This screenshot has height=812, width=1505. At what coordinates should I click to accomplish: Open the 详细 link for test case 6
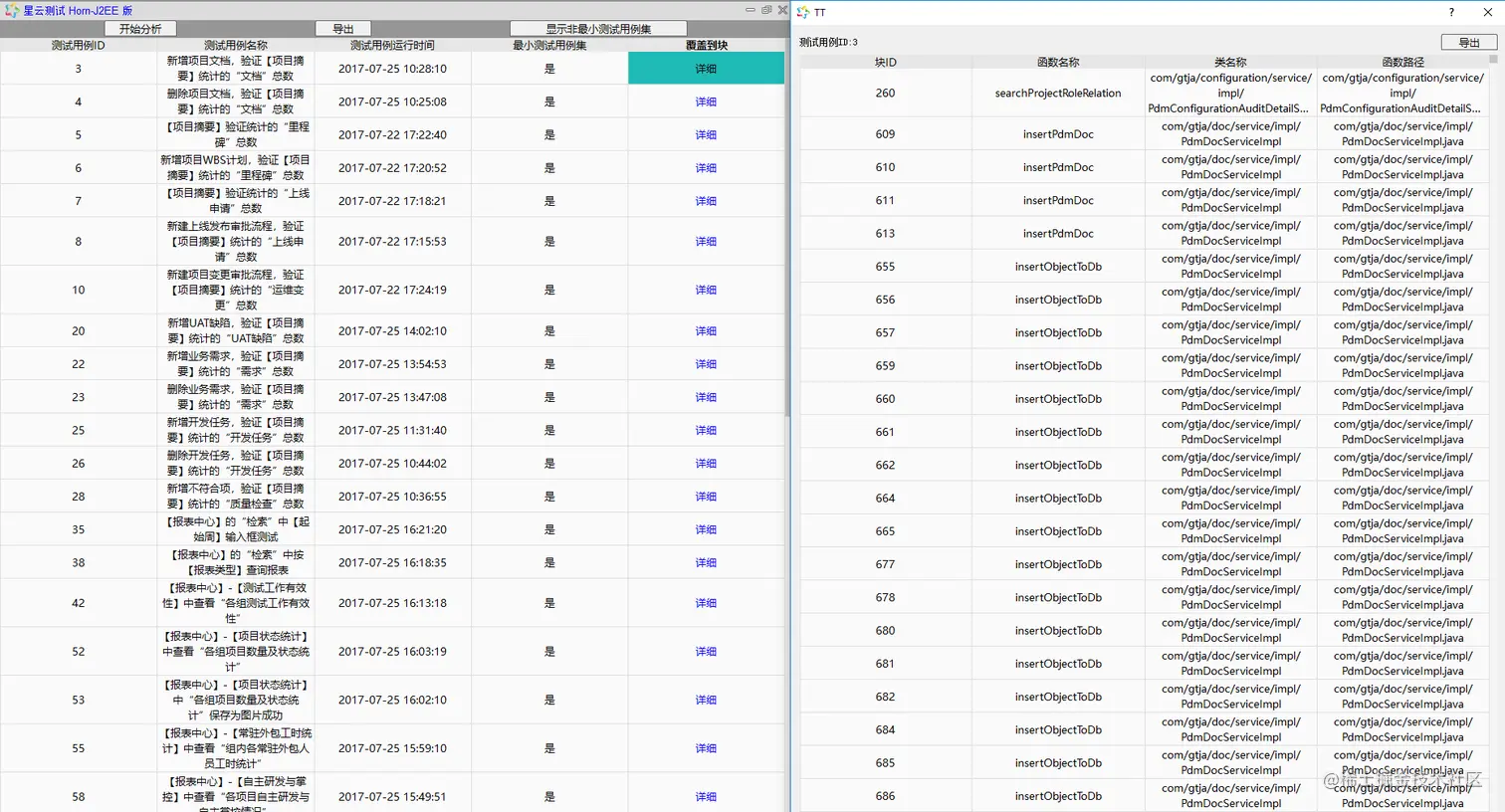706,168
